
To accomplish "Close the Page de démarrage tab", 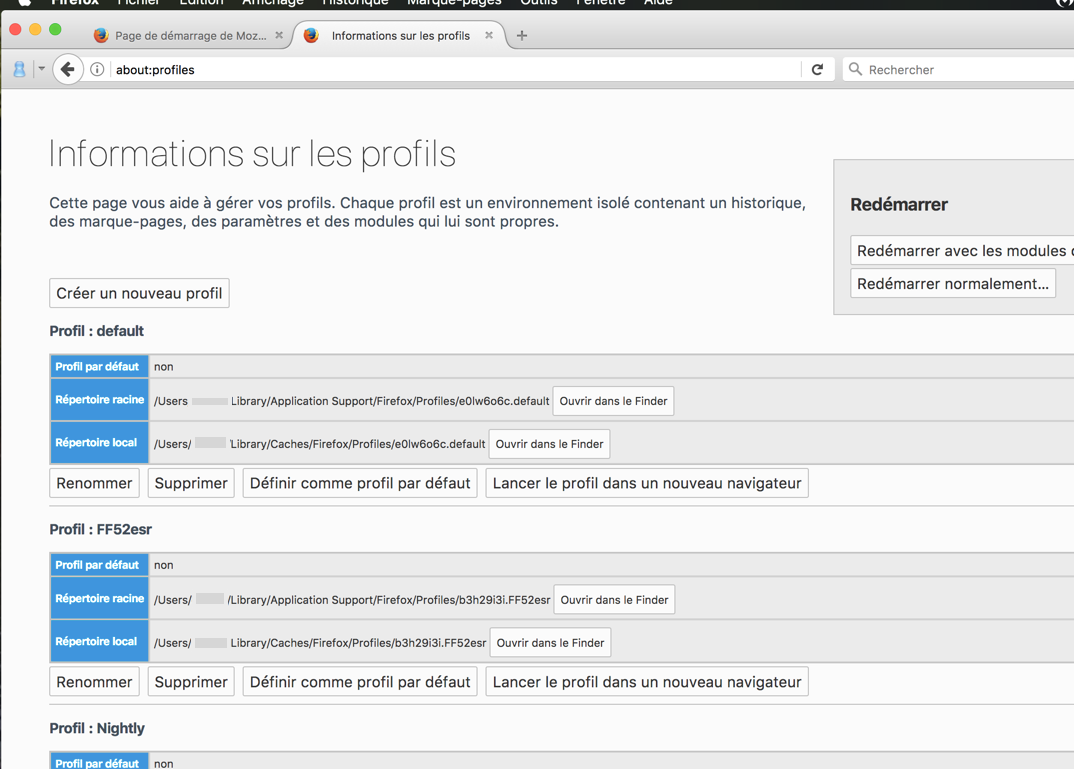I will pyautogui.click(x=279, y=35).
